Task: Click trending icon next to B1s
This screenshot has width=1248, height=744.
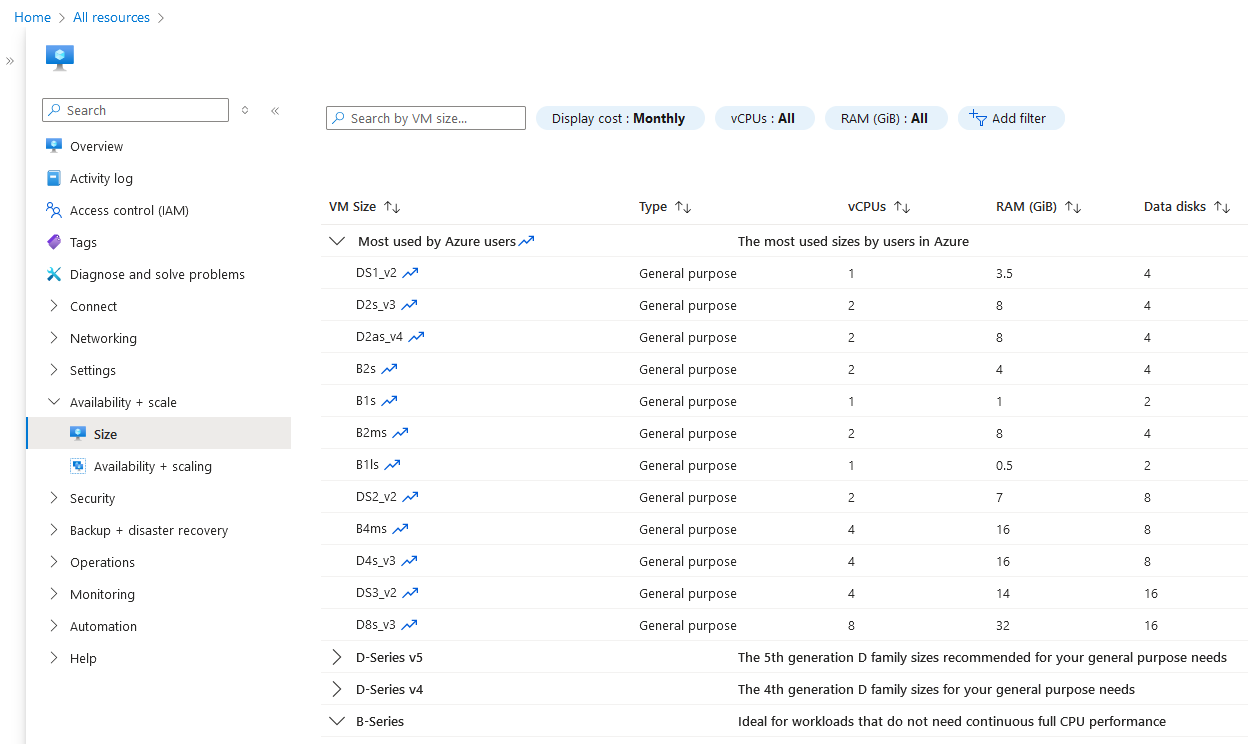Action: [x=389, y=400]
